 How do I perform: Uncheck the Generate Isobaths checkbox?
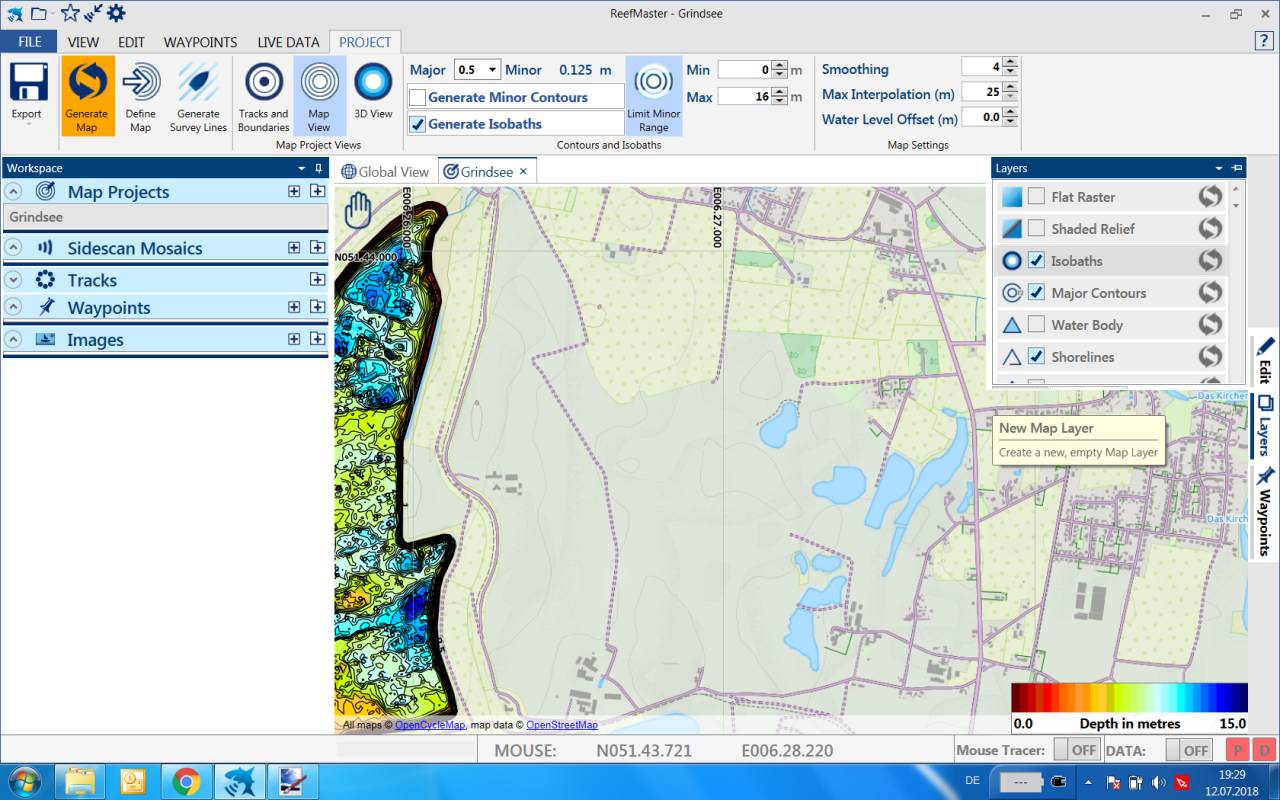(x=418, y=125)
